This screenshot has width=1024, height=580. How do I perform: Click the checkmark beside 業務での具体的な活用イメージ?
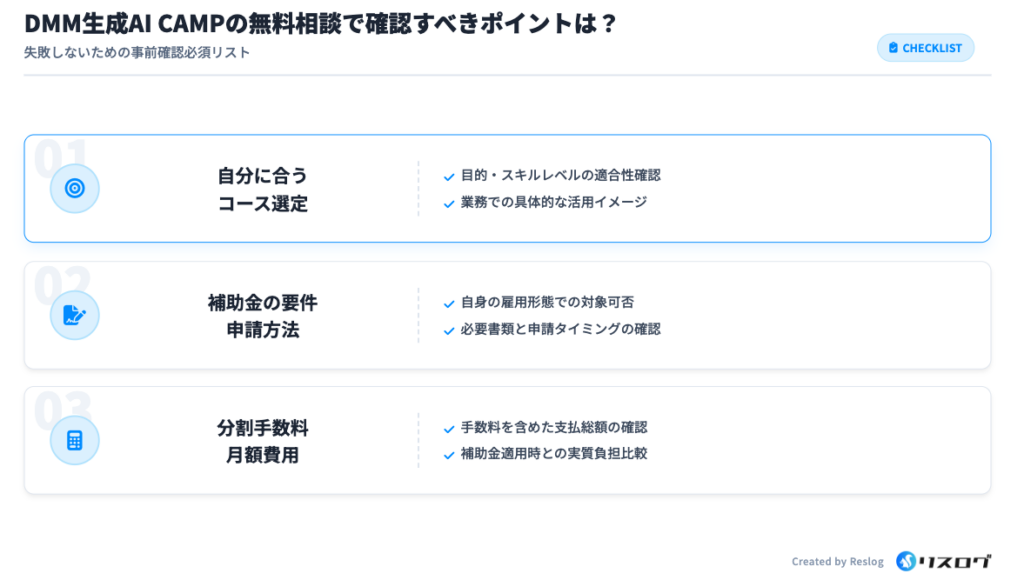pos(449,203)
